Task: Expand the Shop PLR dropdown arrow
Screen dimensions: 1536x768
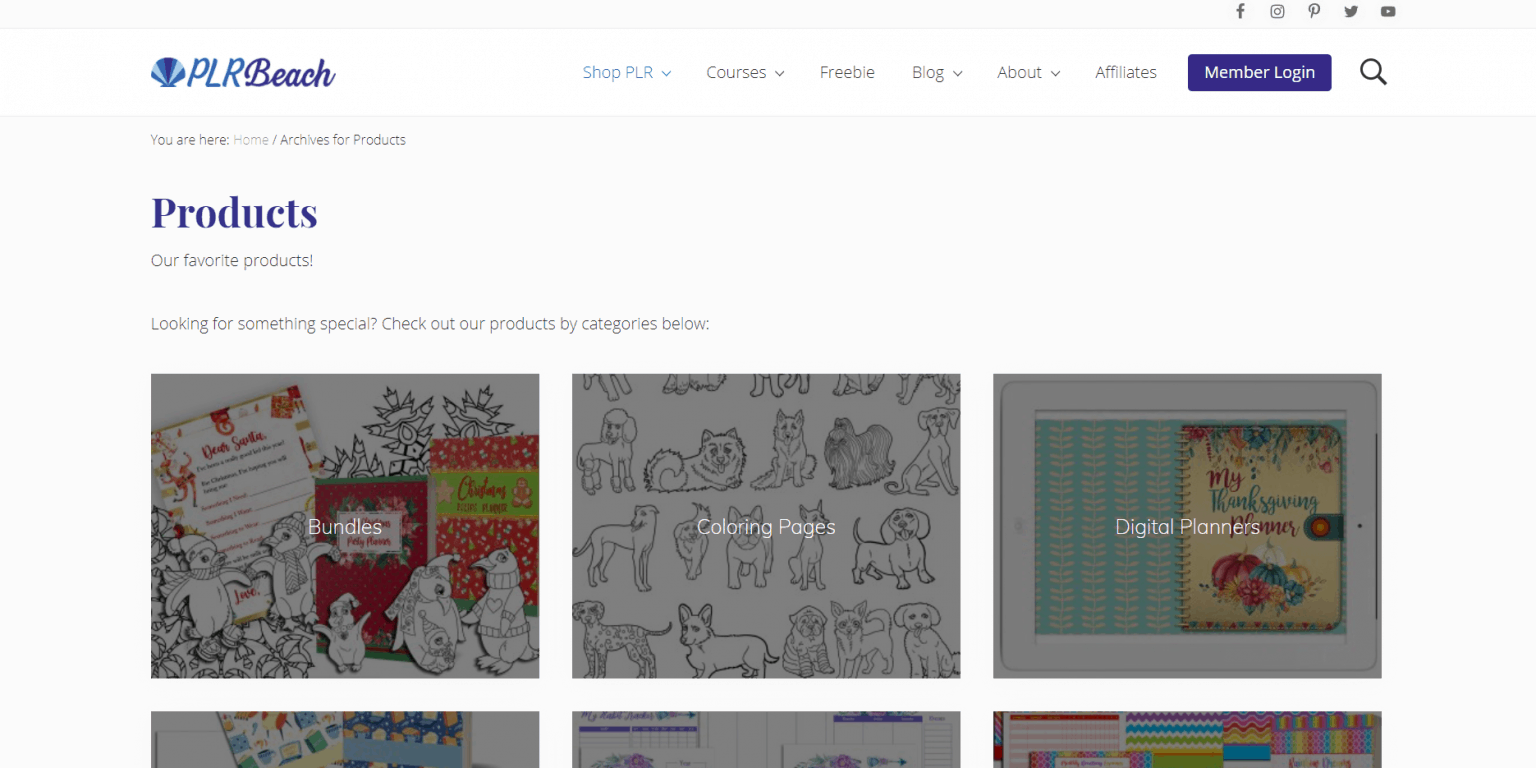Action: 666,73
